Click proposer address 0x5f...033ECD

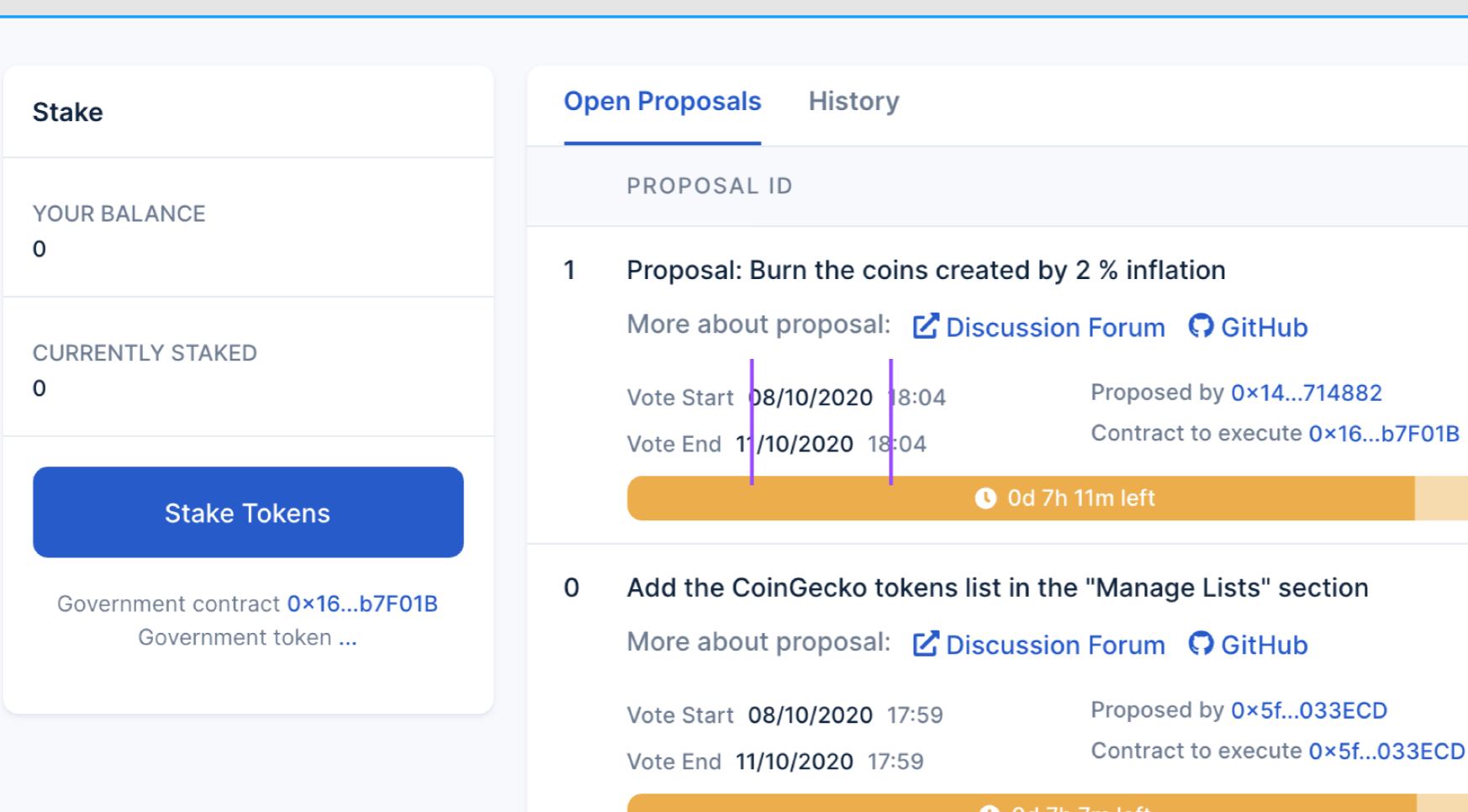point(1309,710)
